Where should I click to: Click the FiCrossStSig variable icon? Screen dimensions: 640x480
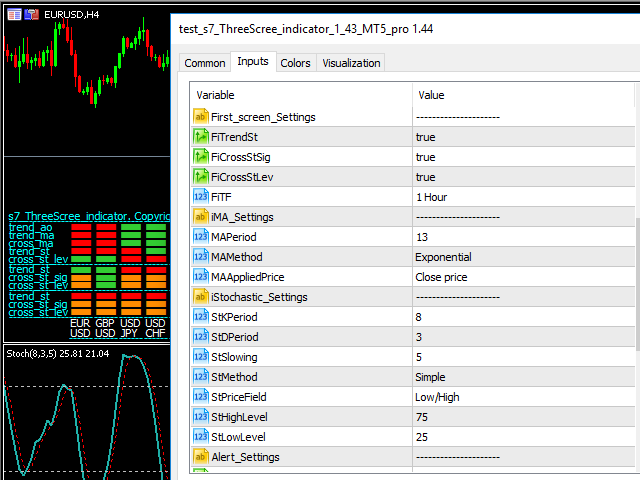tap(200, 157)
